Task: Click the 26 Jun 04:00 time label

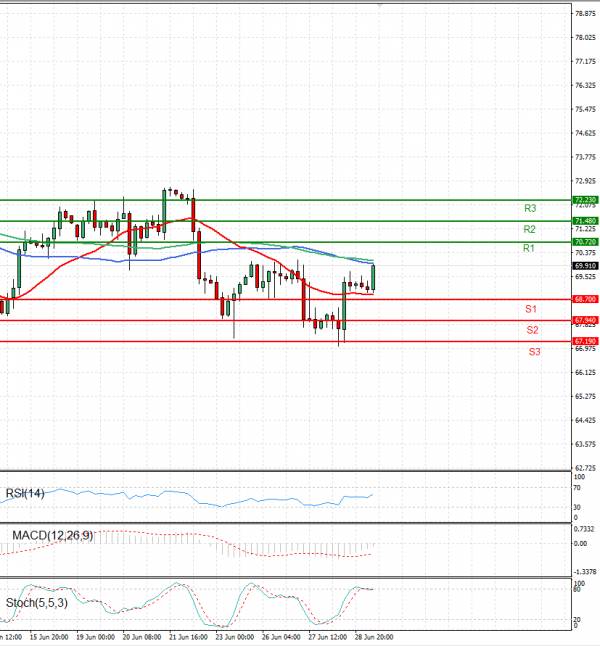Action: tap(281, 637)
